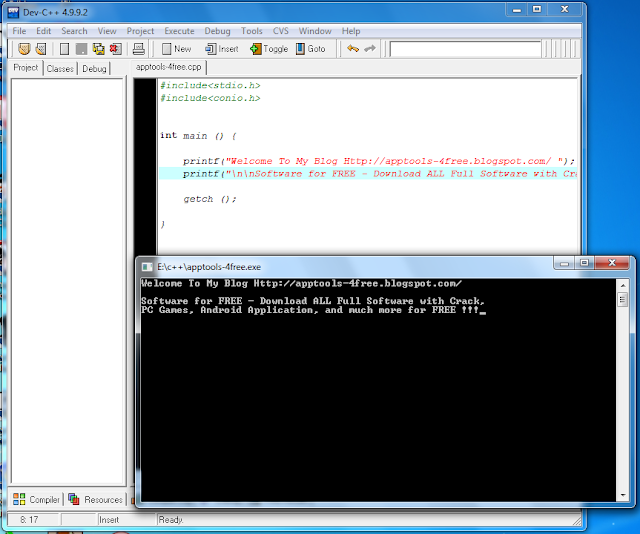Image resolution: width=640 pixels, height=534 pixels.
Task: Click the printf 'Welcome To My Blog' line
Action: (x=379, y=161)
